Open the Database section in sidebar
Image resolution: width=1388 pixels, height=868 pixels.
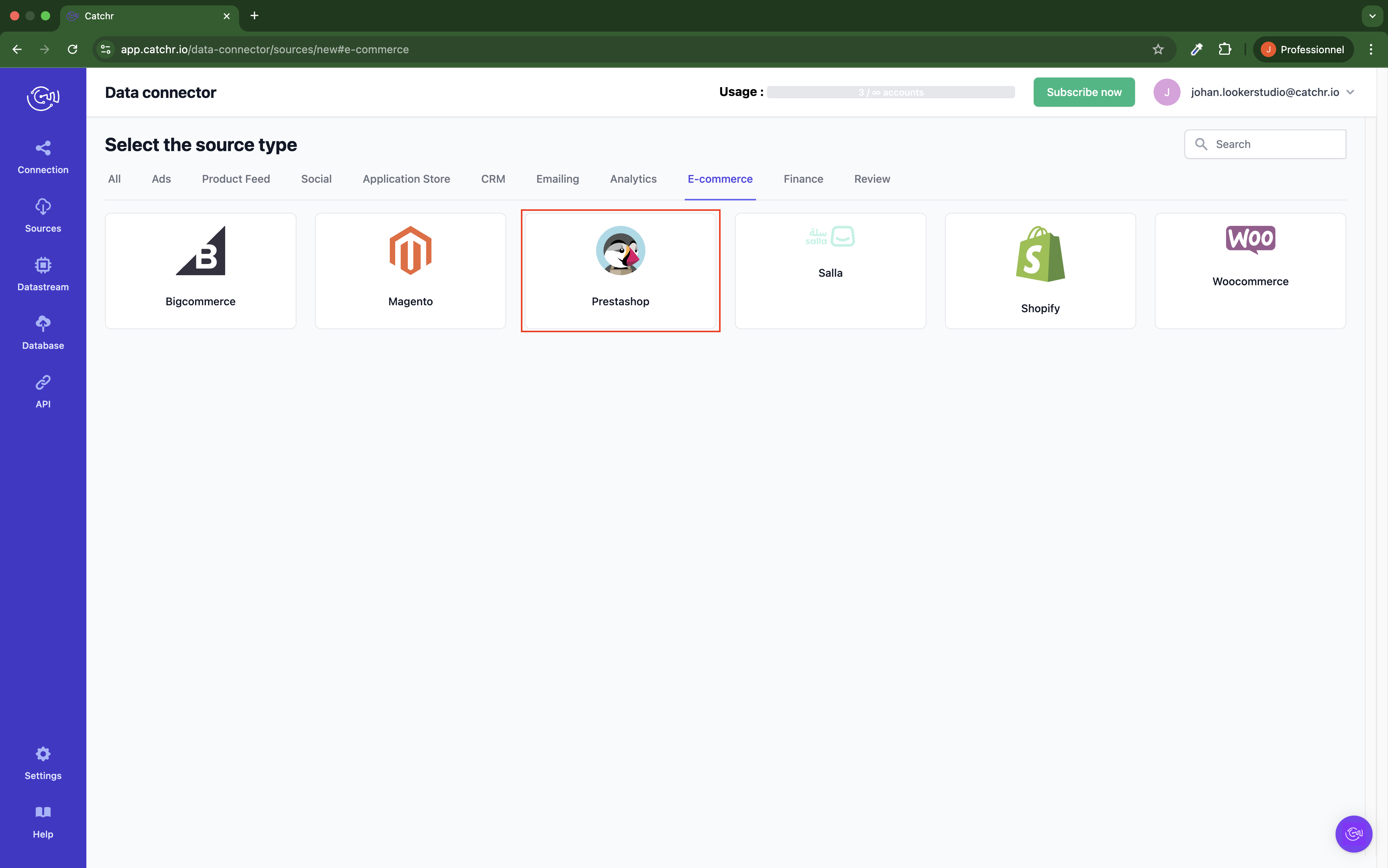43,333
